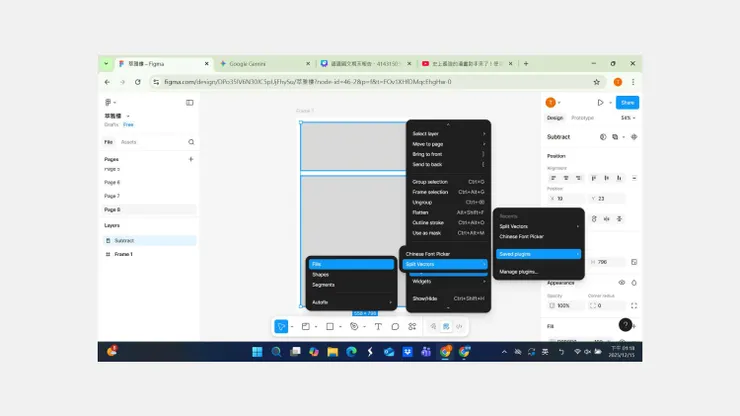Add a new page with plus icon
The width and height of the screenshot is (740, 416).
(191, 159)
